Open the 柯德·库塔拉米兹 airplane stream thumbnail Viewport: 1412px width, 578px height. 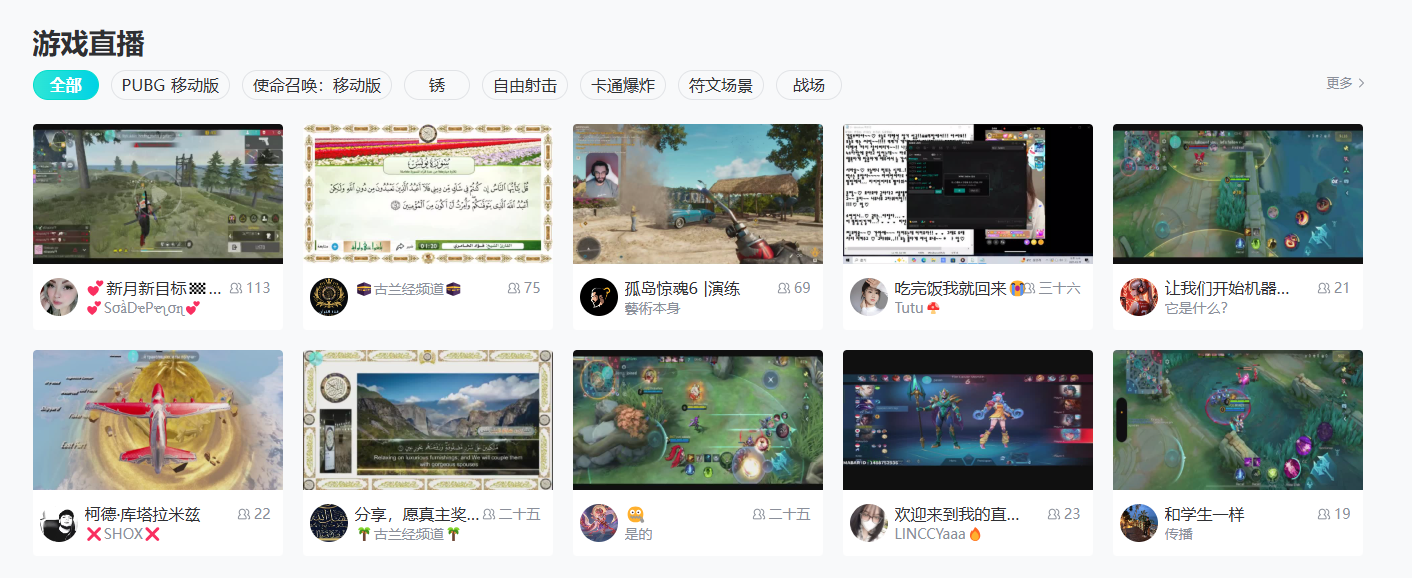coord(158,420)
